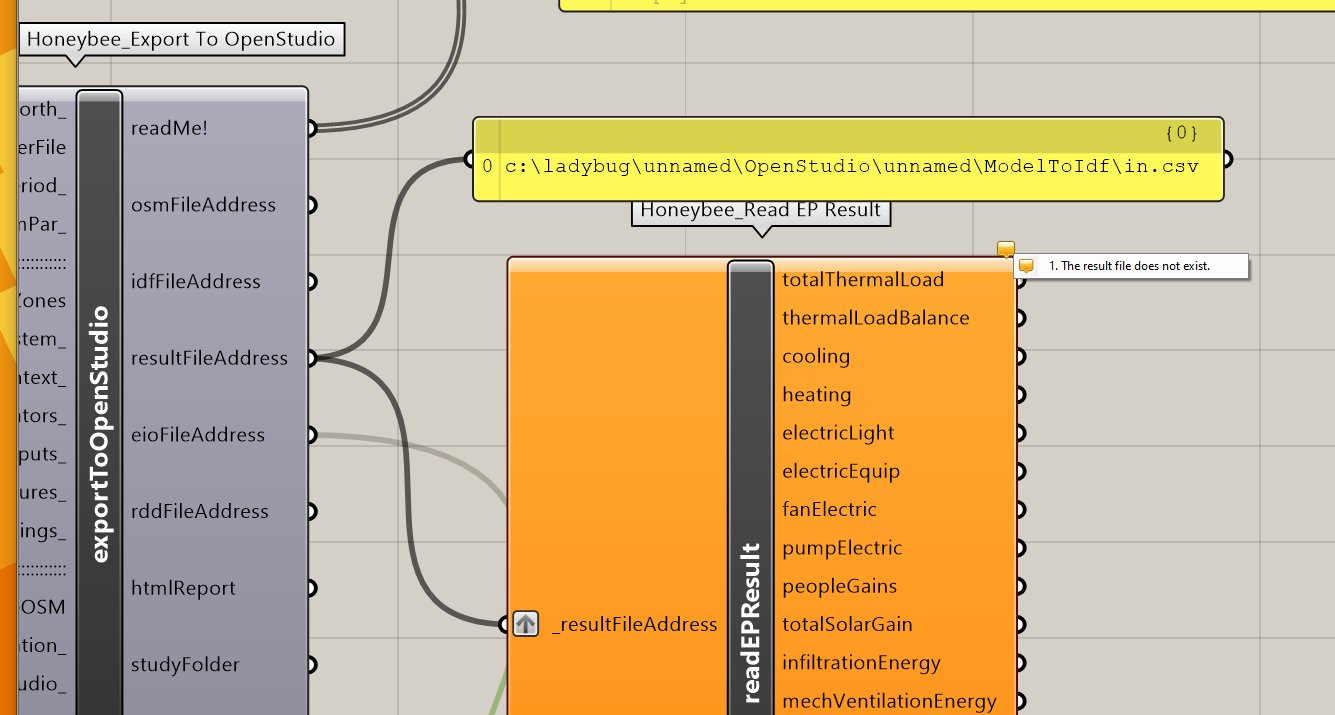
Task: Click the up-arrow icon beside _resultFileAddress
Action: pyautogui.click(x=526, y=624)
